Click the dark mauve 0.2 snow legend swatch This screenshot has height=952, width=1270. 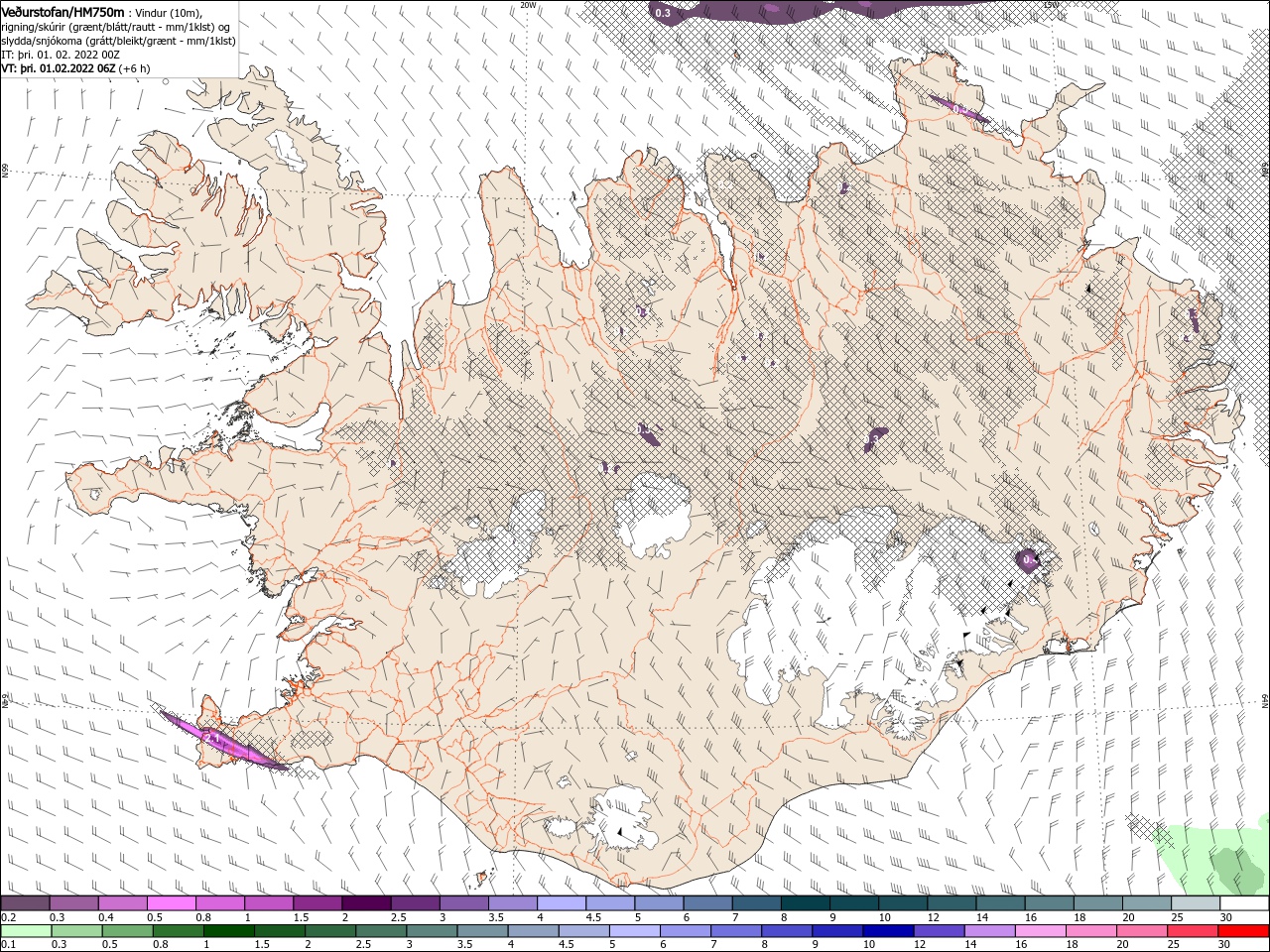point(25,903)
